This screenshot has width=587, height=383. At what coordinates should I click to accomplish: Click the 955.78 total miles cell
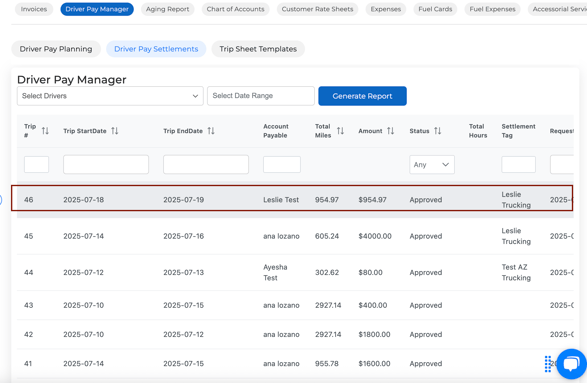327,364
